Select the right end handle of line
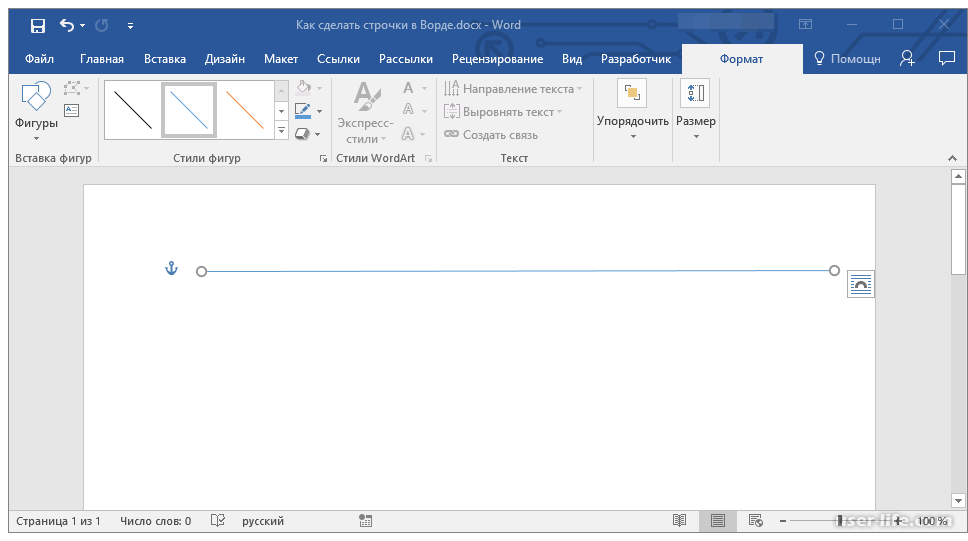Viewport: 968px width, 541px height. click(x=834, y=270)
